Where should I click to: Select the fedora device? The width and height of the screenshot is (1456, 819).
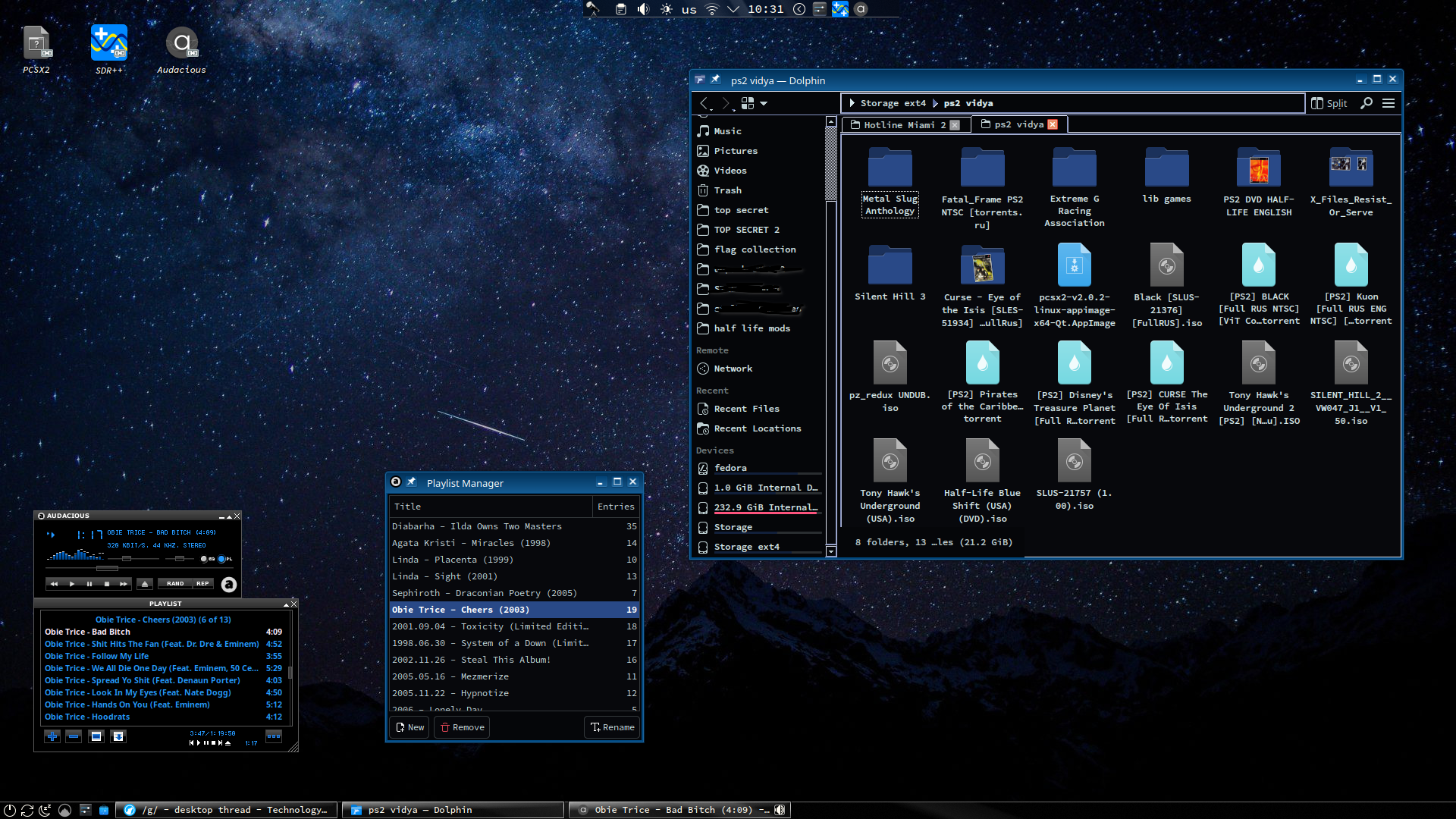click(758, 468)
